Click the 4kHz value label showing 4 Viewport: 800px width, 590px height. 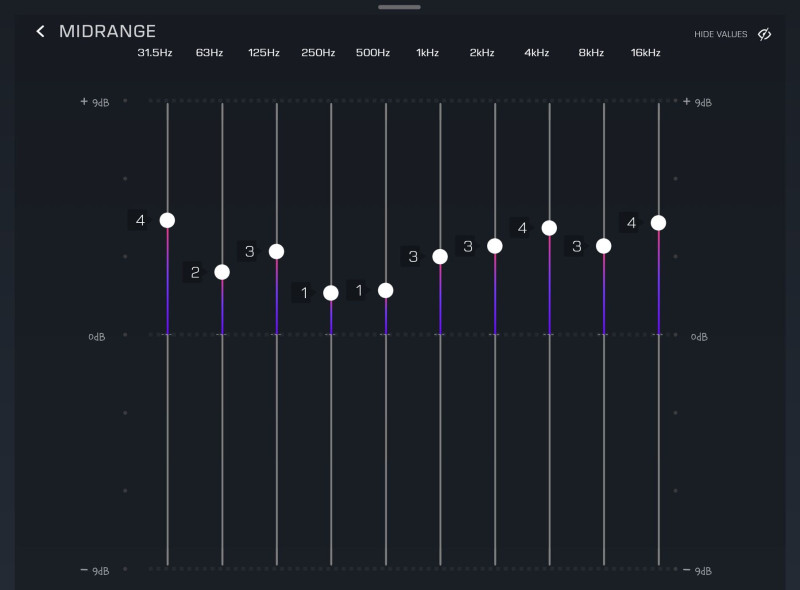522,228
